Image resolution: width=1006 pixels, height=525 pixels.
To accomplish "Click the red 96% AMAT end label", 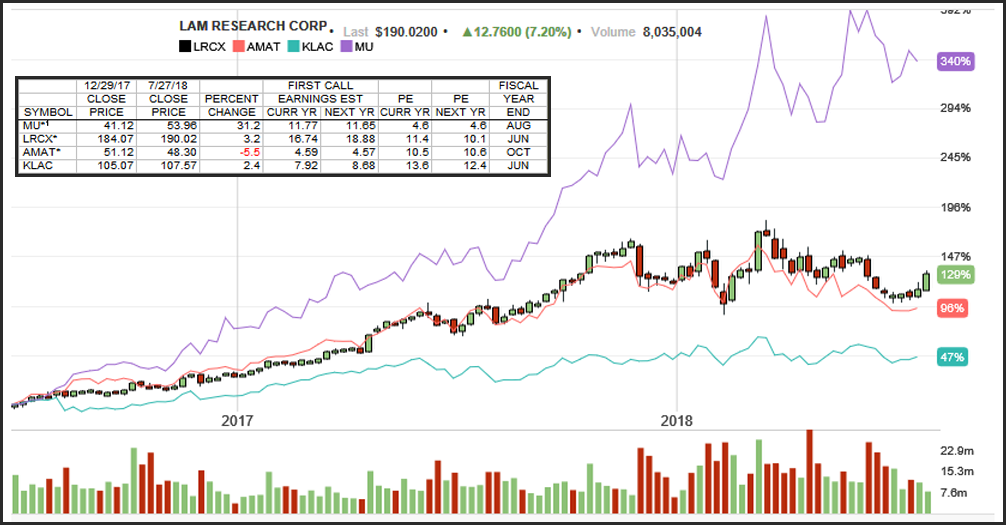I will 951,308.
